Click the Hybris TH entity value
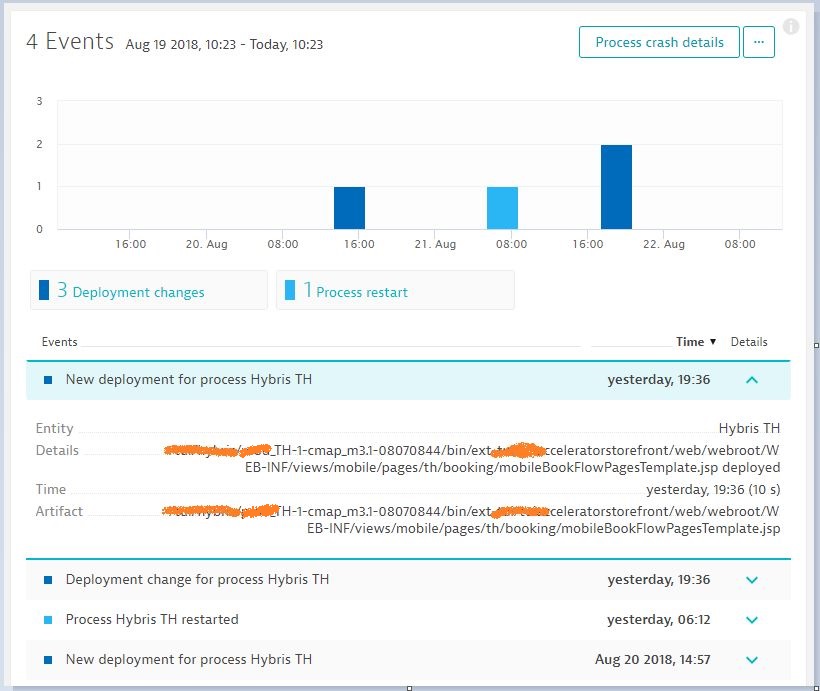 pyautogui.click(x=749, y=428)
